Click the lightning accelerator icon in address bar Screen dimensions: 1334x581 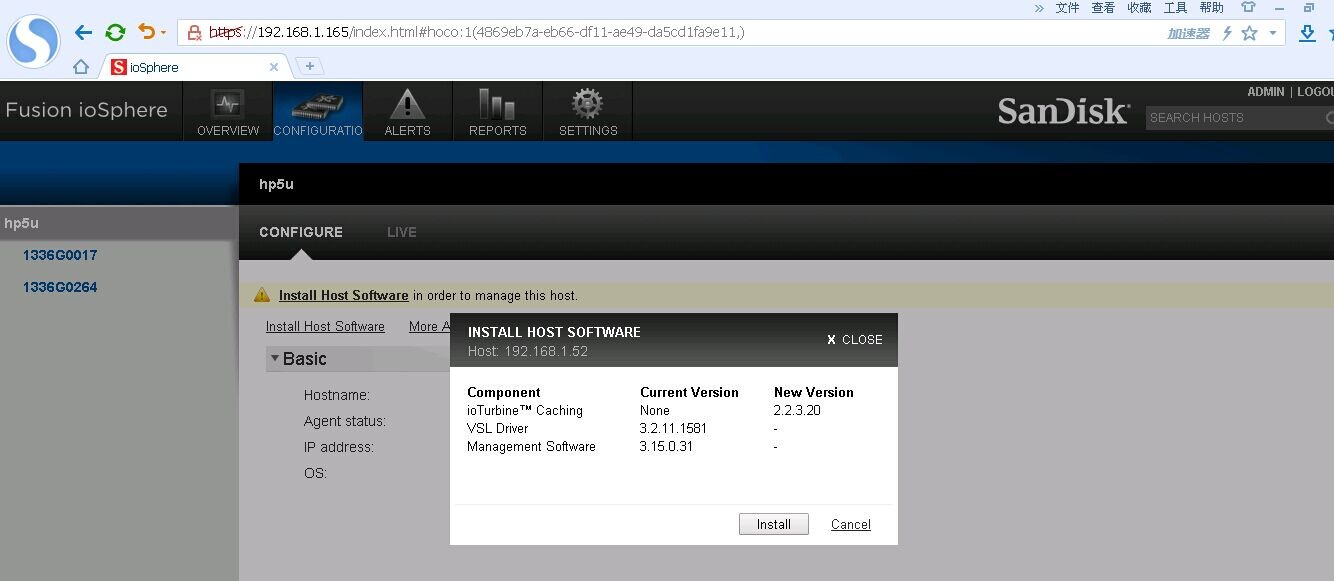(1227, 33)
